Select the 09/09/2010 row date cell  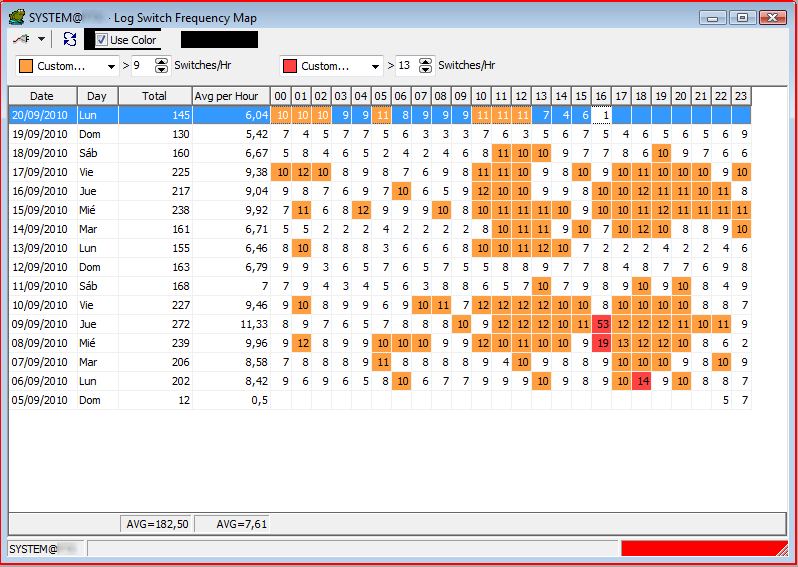tap(42, 324)
